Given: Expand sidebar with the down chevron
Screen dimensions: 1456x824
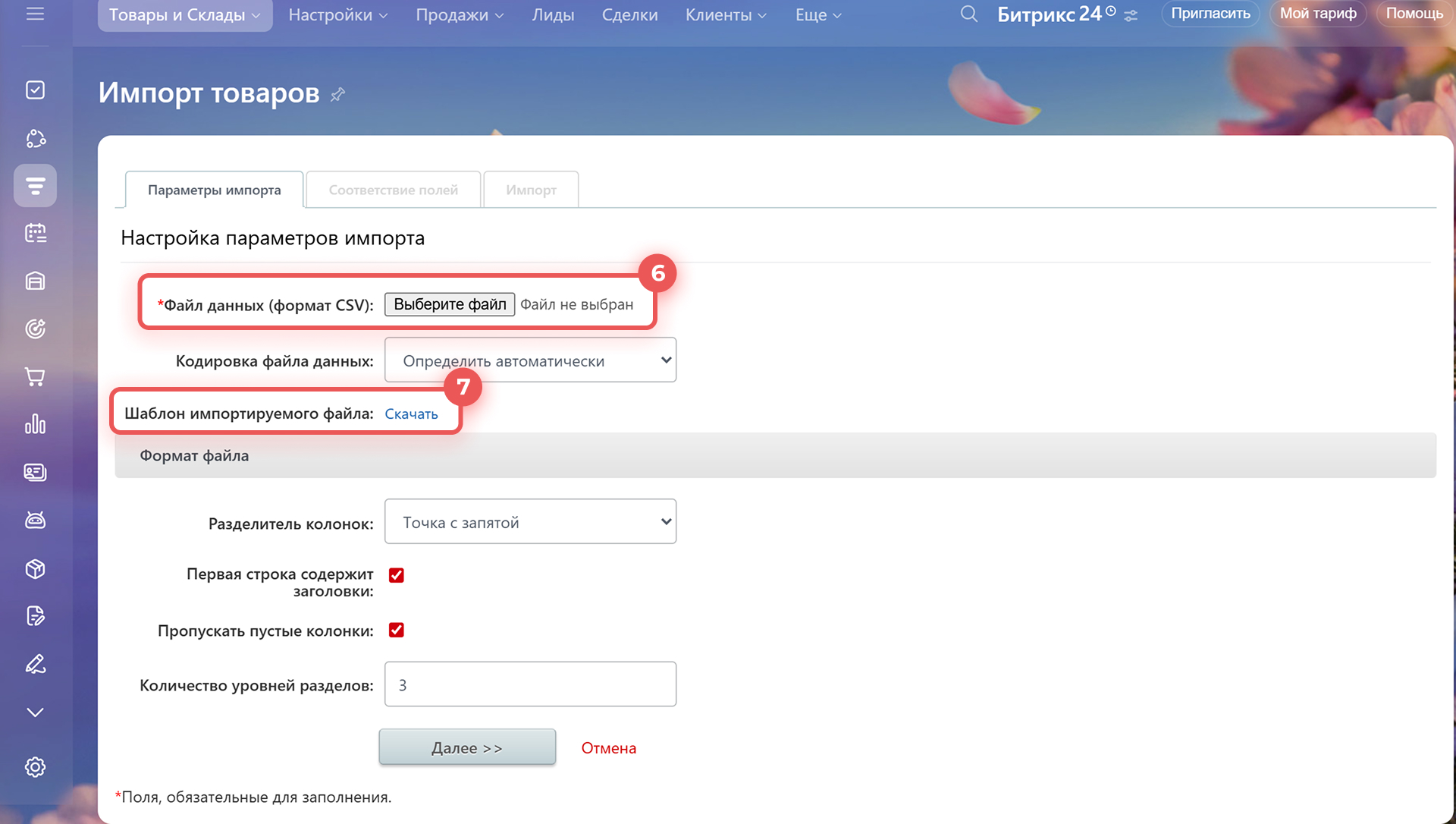Looking at the screenshot, I should (x=35, y=712).
